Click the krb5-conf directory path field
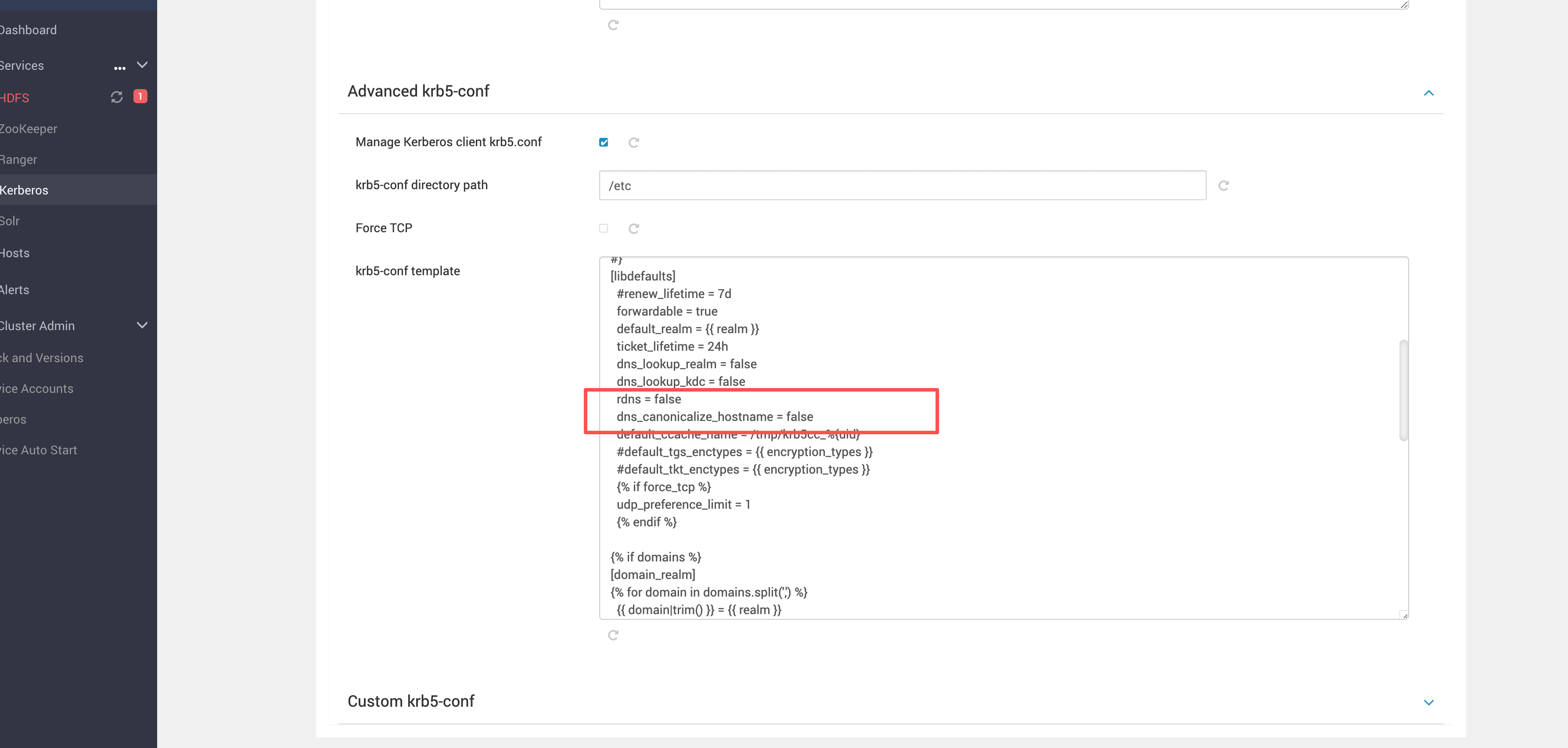1568x748 pixels. (902, 186)
